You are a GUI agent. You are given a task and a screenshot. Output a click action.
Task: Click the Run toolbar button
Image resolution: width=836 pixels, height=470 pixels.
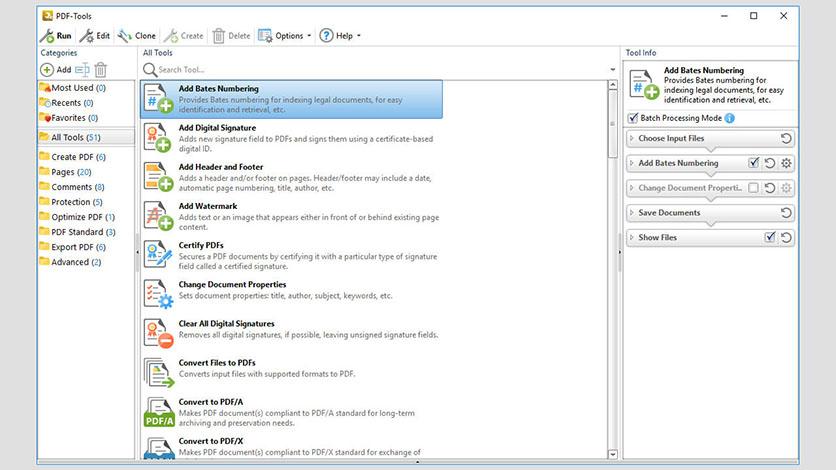56,36
